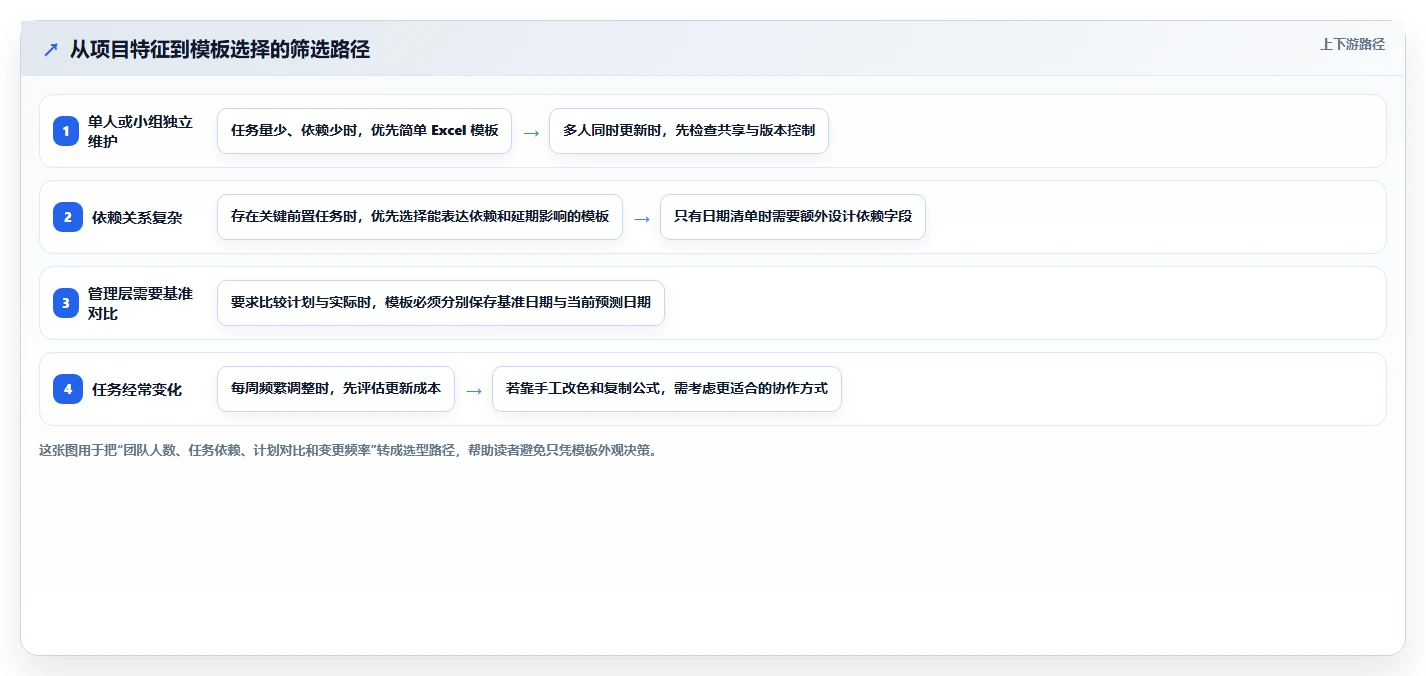Click the 若靠手工改色和复制公式 card
The height and width of the screenshot is (676, 1426).
[667, 389]
